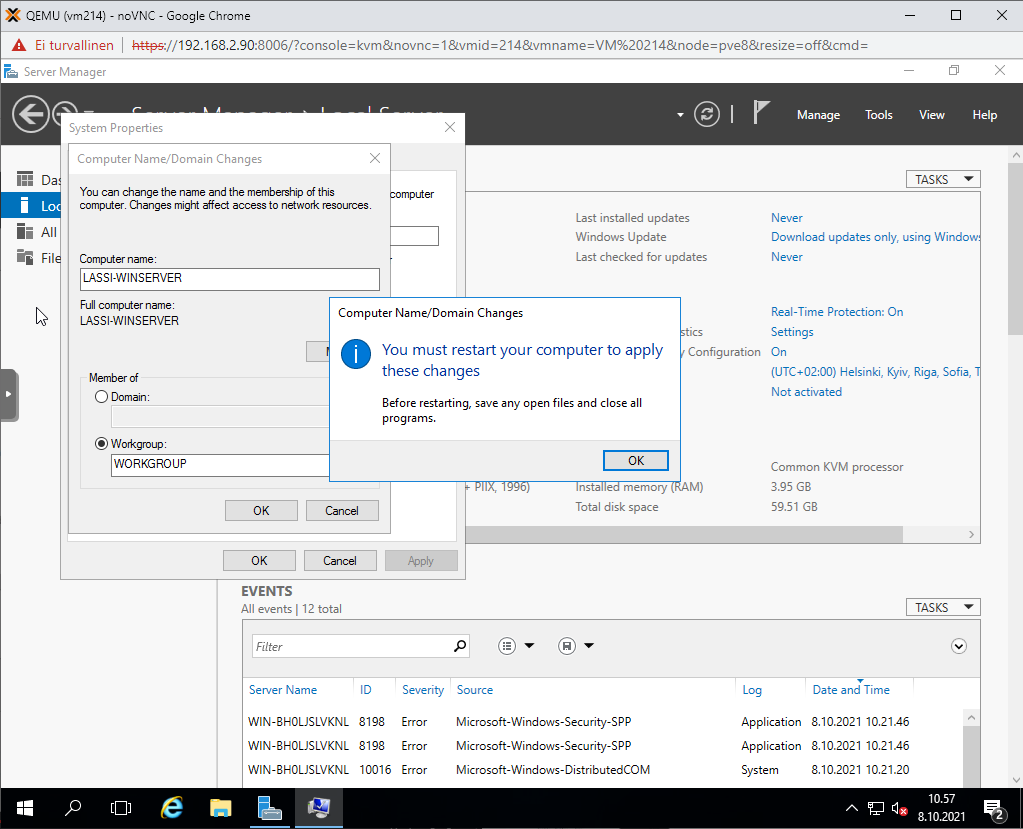
Task: Click the Properties horizontal scrollbar
Action: coord(685,535)
